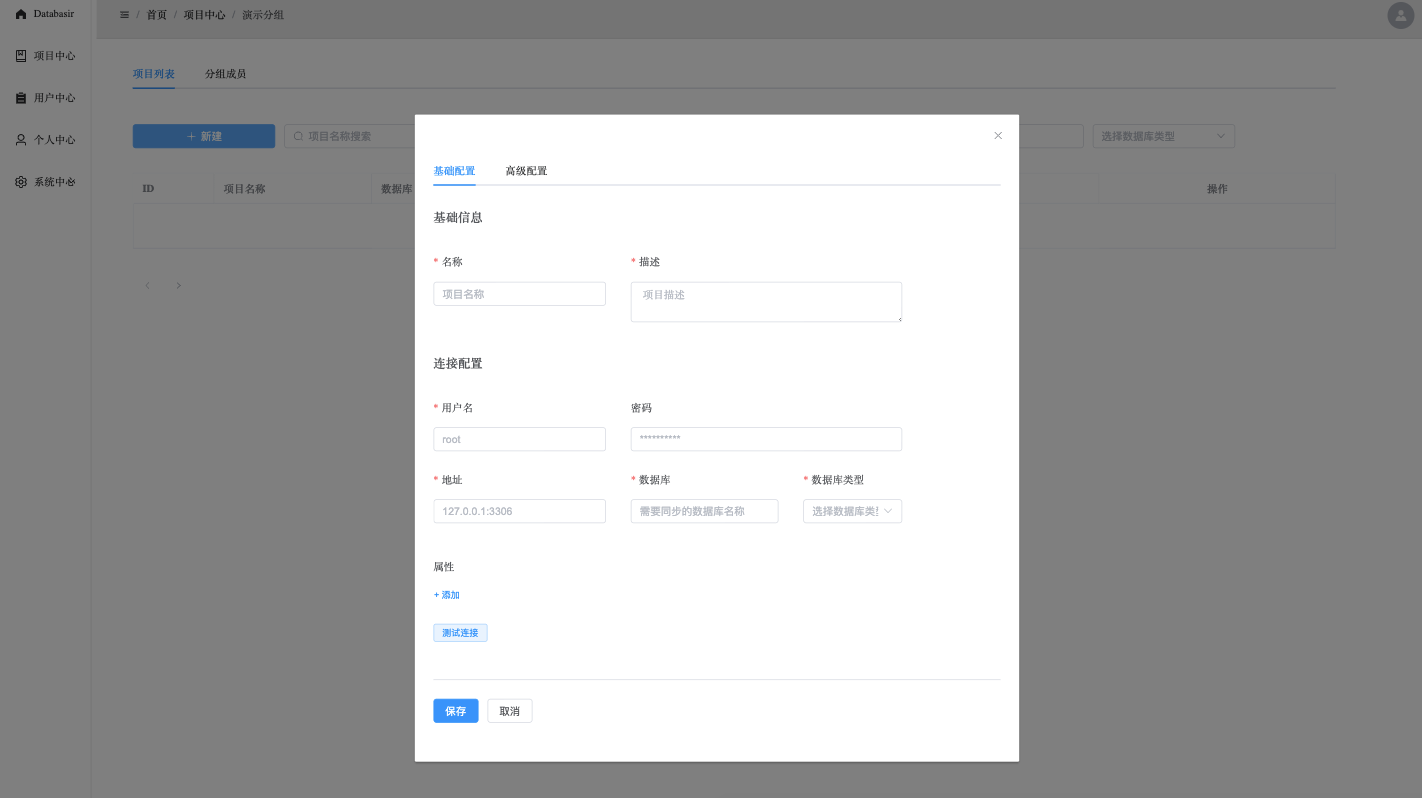Focus the 地址 127.0.0.1:3306 field
This screenshot has height=798, width=1422.
[x=519, y=511]
